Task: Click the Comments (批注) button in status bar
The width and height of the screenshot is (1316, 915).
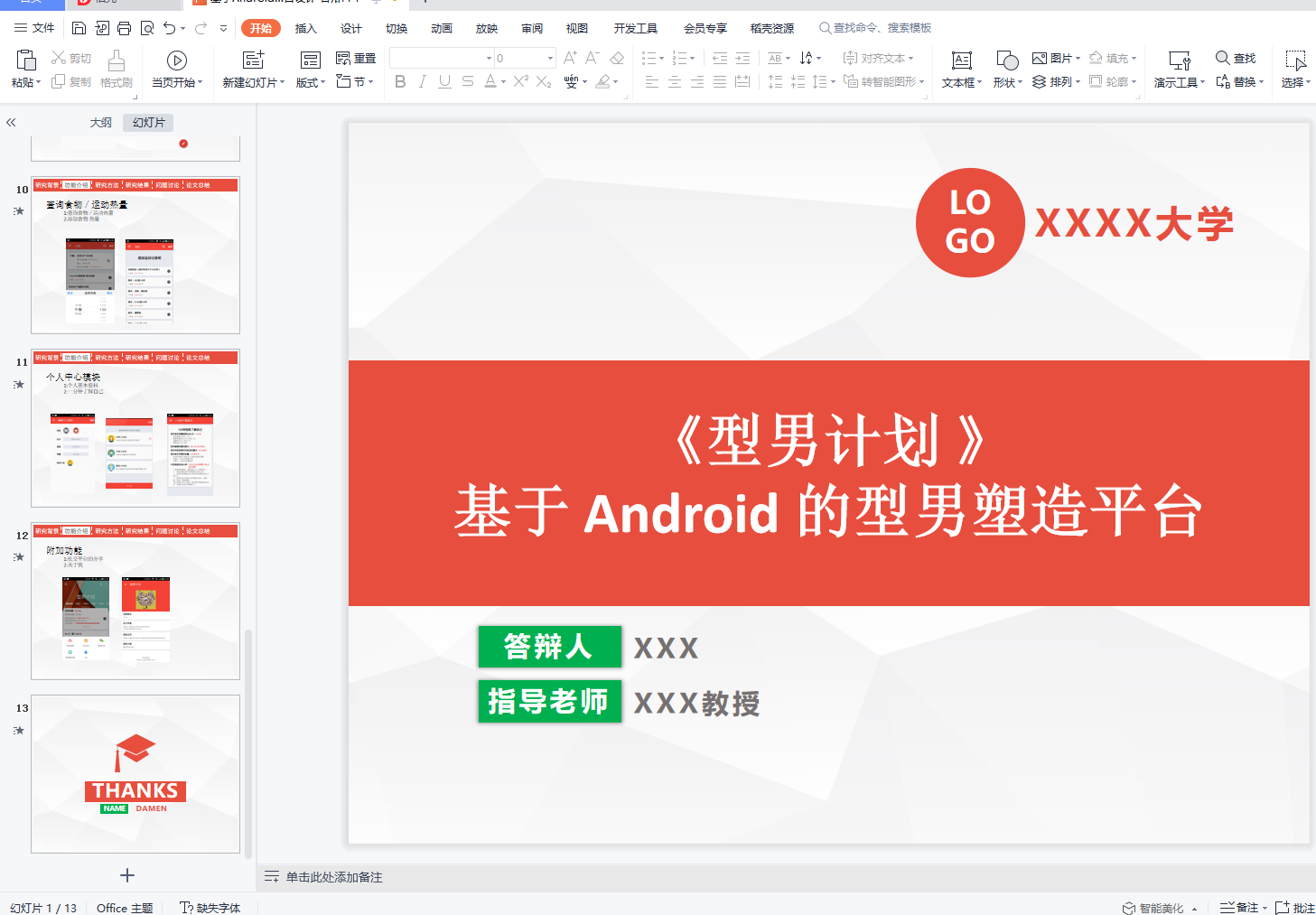Action: click(x=1295, y=908)
